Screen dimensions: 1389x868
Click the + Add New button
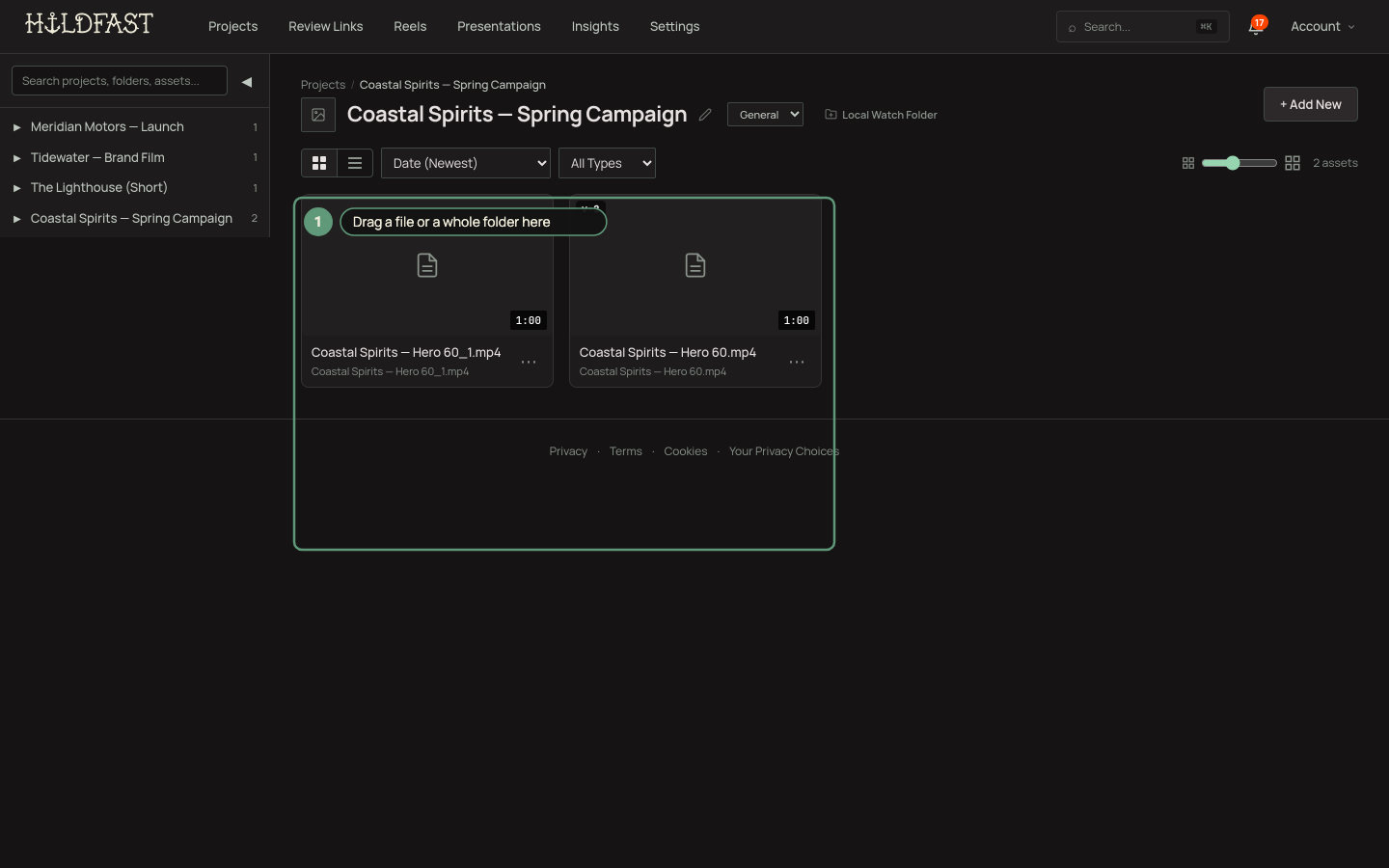(1311, 104)
